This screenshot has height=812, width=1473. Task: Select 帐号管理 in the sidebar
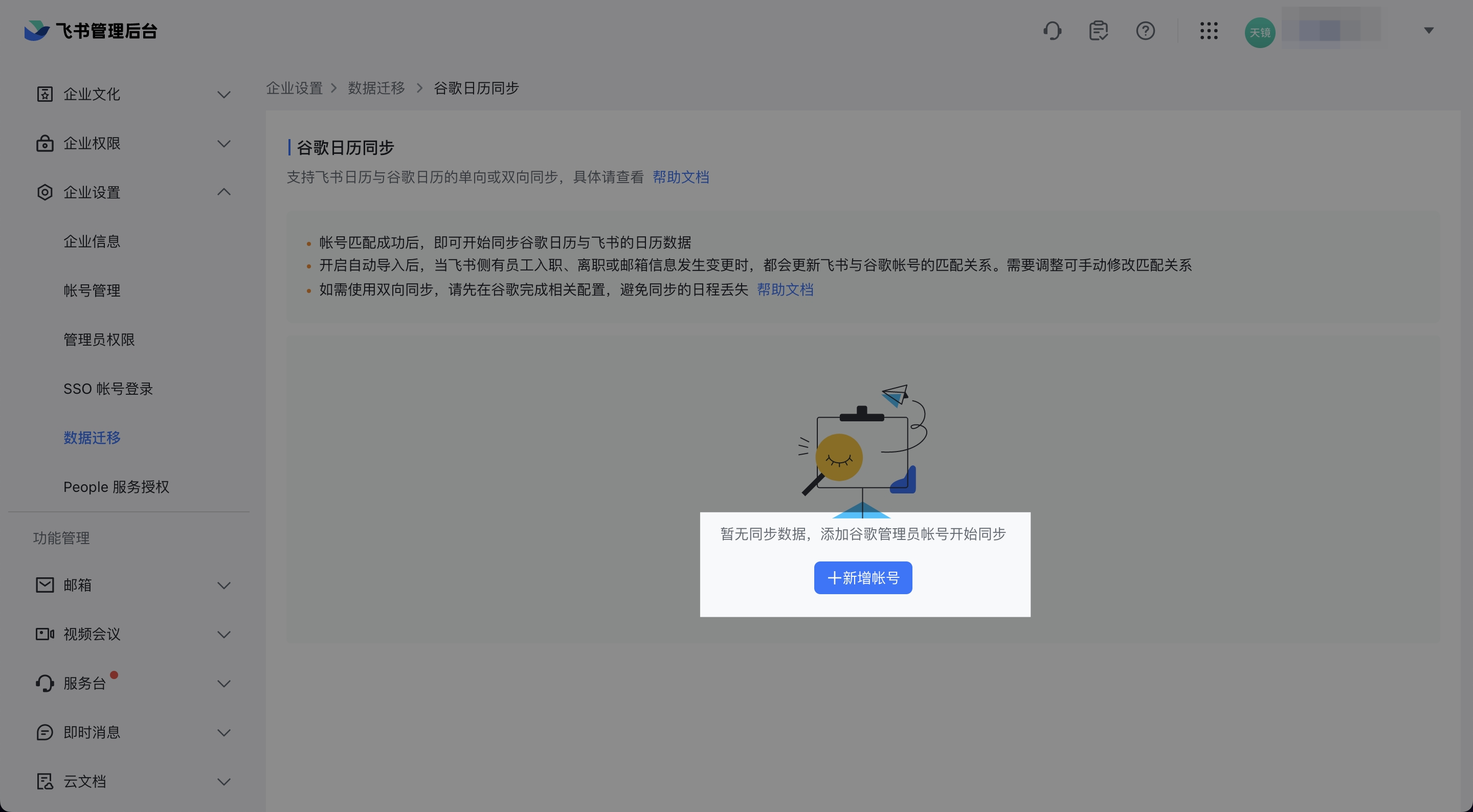92,290
